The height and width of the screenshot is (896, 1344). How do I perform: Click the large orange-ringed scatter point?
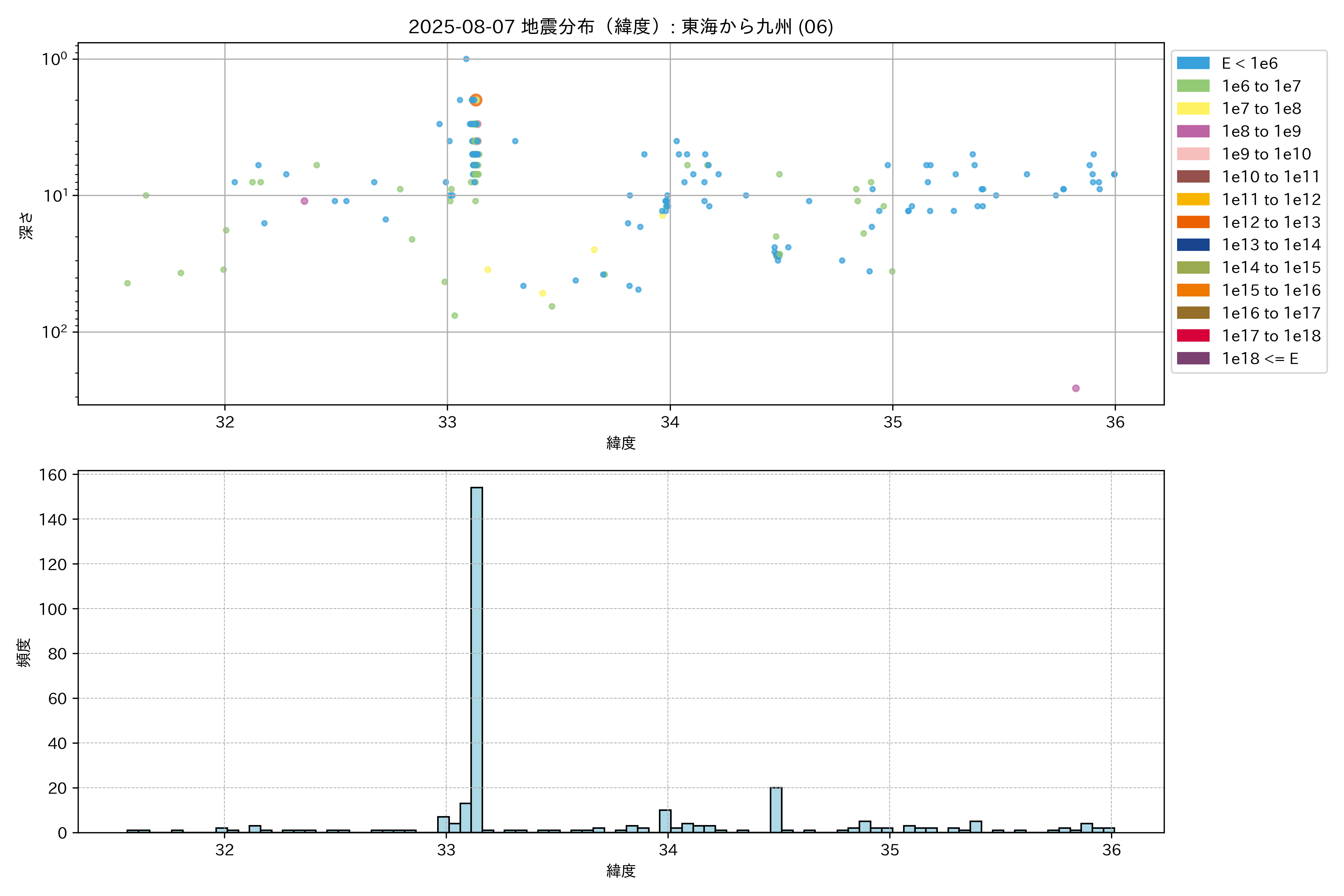click(x=475, y=100)
